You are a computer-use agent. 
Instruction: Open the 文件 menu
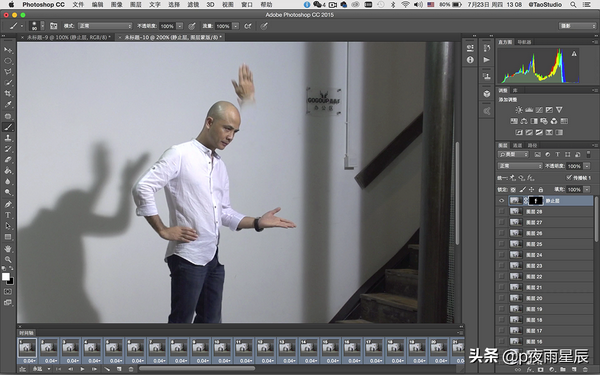point(78,5)
